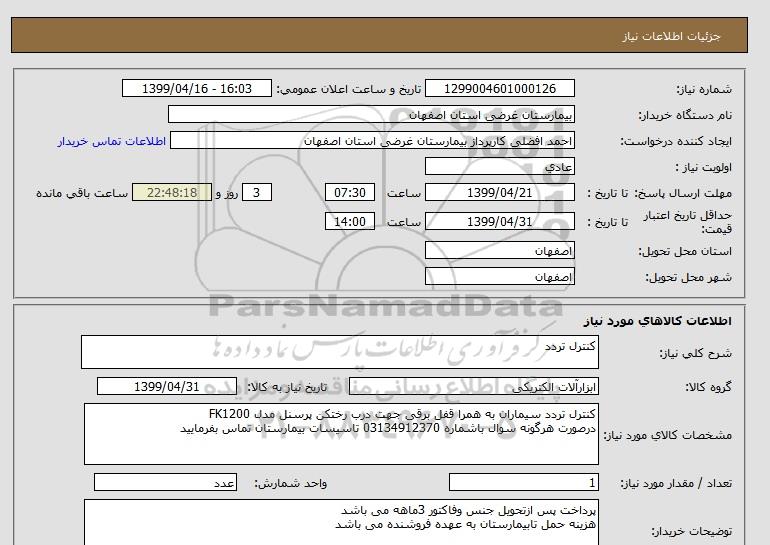This screenshot has height=545, width=770.
Task: Click the response deadline date 1399/04/21
Action: coord(499,192)
